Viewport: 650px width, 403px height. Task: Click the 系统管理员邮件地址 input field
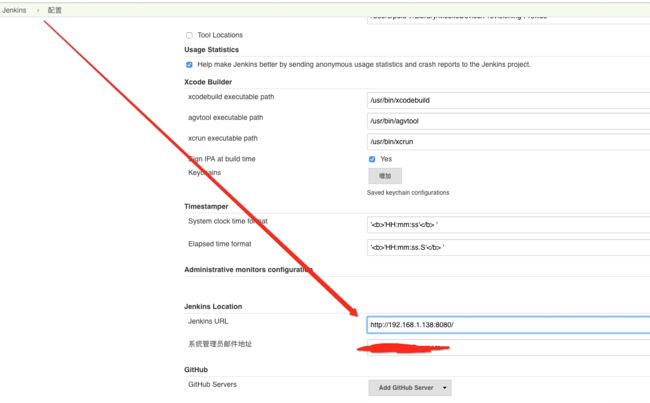pos(508,347)
